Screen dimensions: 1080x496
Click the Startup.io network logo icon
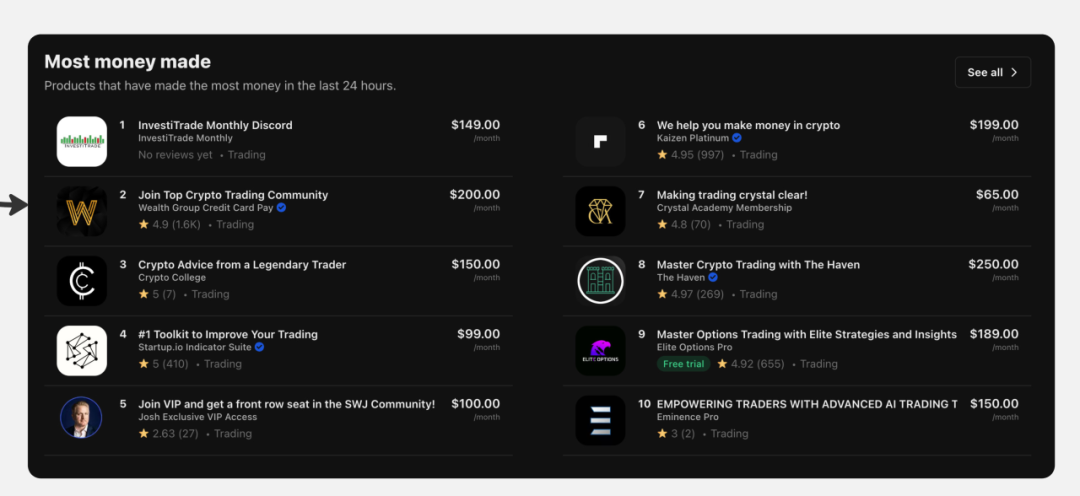click(82, 350)
